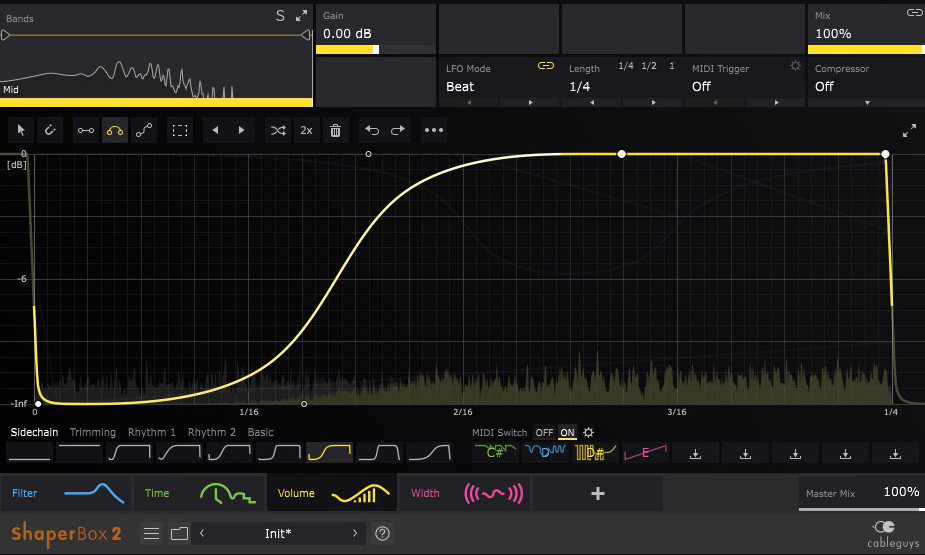
Task: Delete the wave with trash icon
Action: [x=335, y=130]
